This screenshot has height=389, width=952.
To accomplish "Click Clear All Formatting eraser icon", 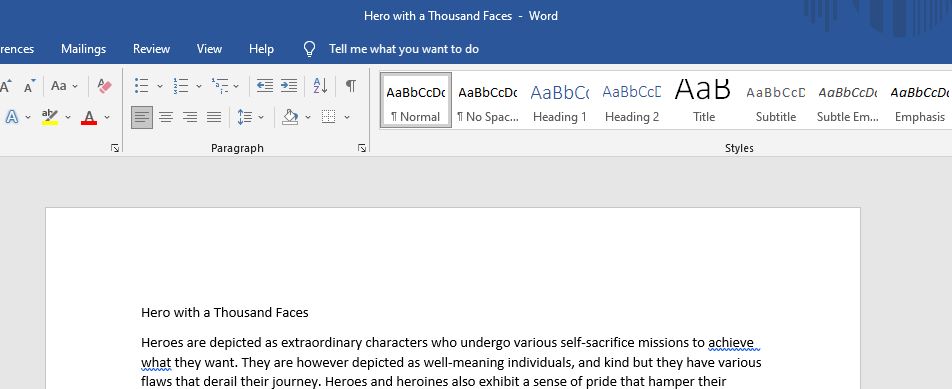I will tap(104, 86).
